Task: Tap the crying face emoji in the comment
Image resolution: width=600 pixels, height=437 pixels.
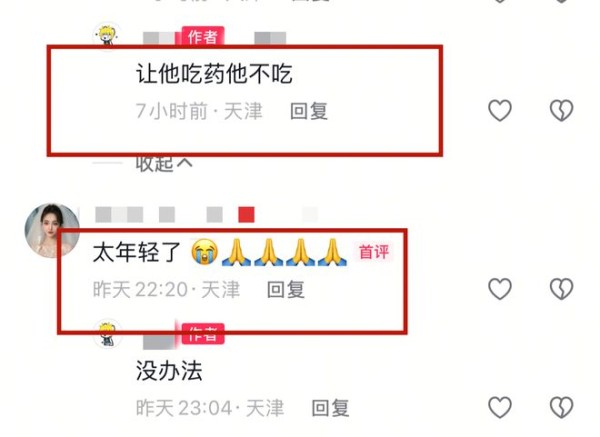Action: tap(204, 252)
